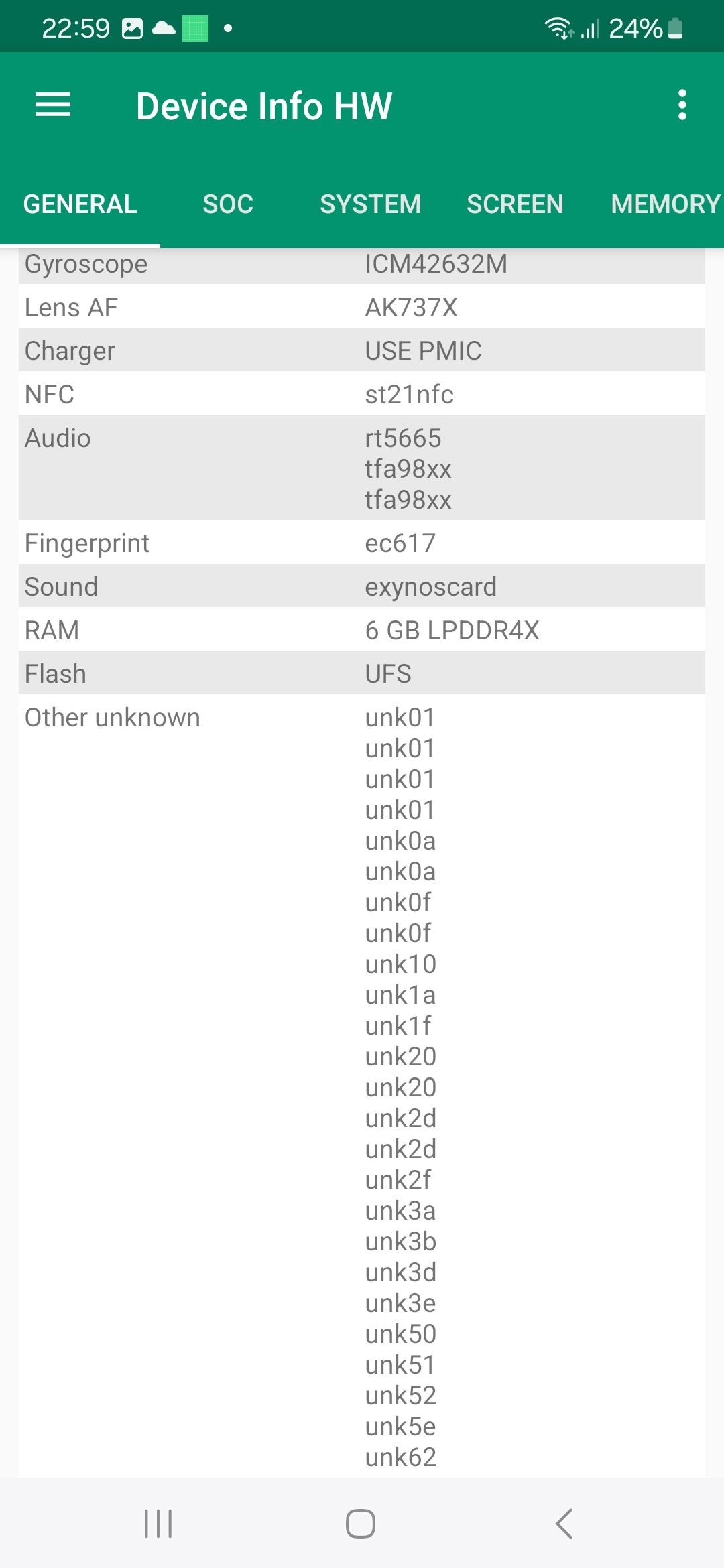
Task: Tap the cloud notification icon
Action: click(x=164, y=28)
